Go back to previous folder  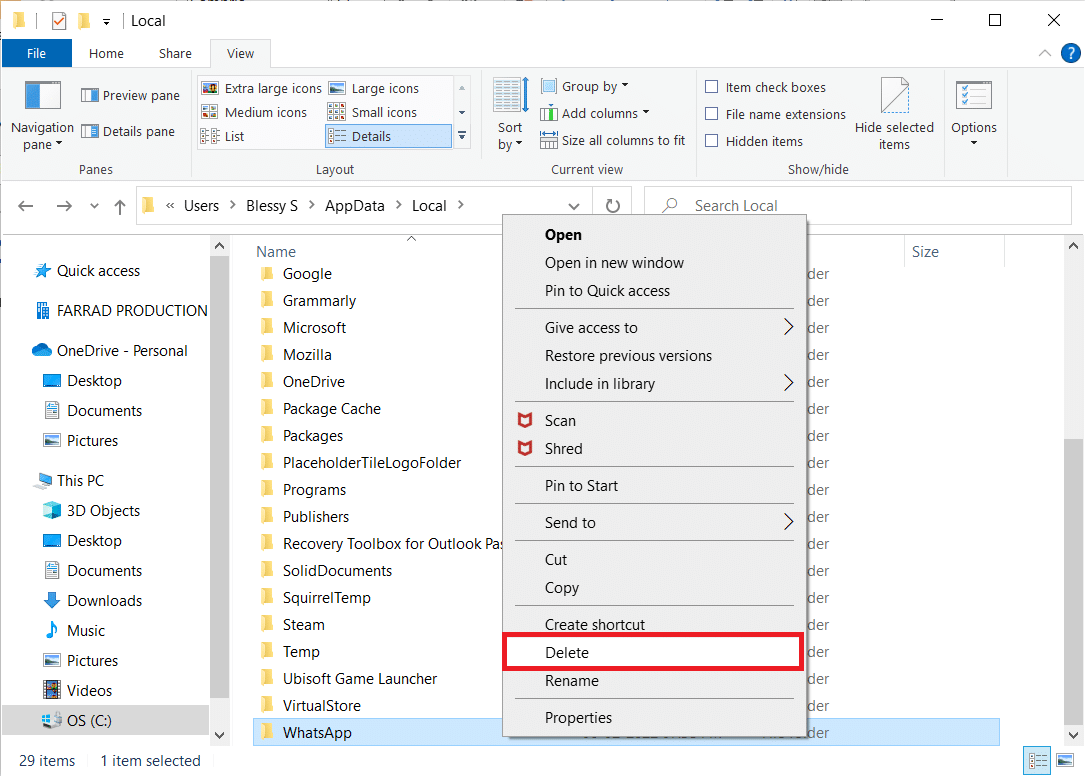pos(26,206)
